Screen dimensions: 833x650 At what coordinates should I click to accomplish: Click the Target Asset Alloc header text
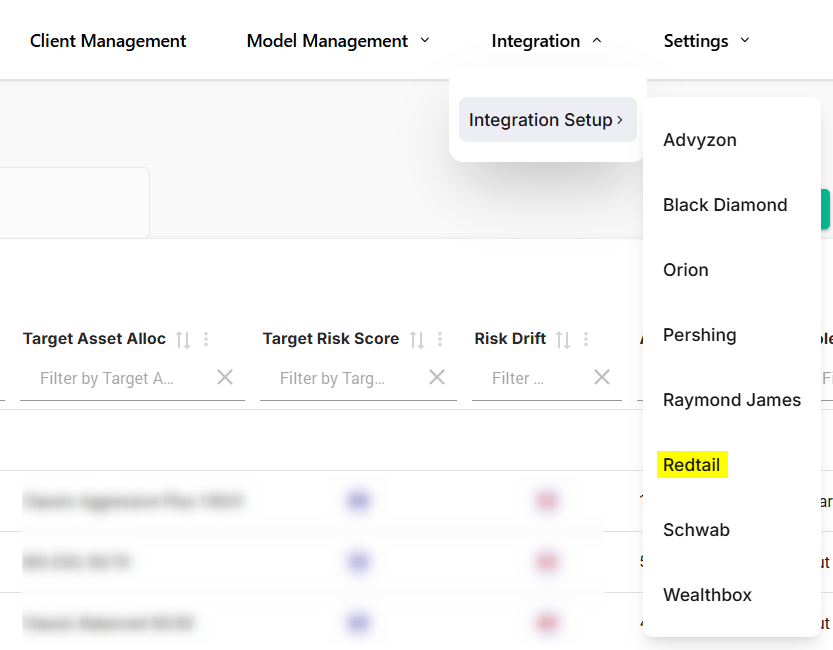click(94, 338)
